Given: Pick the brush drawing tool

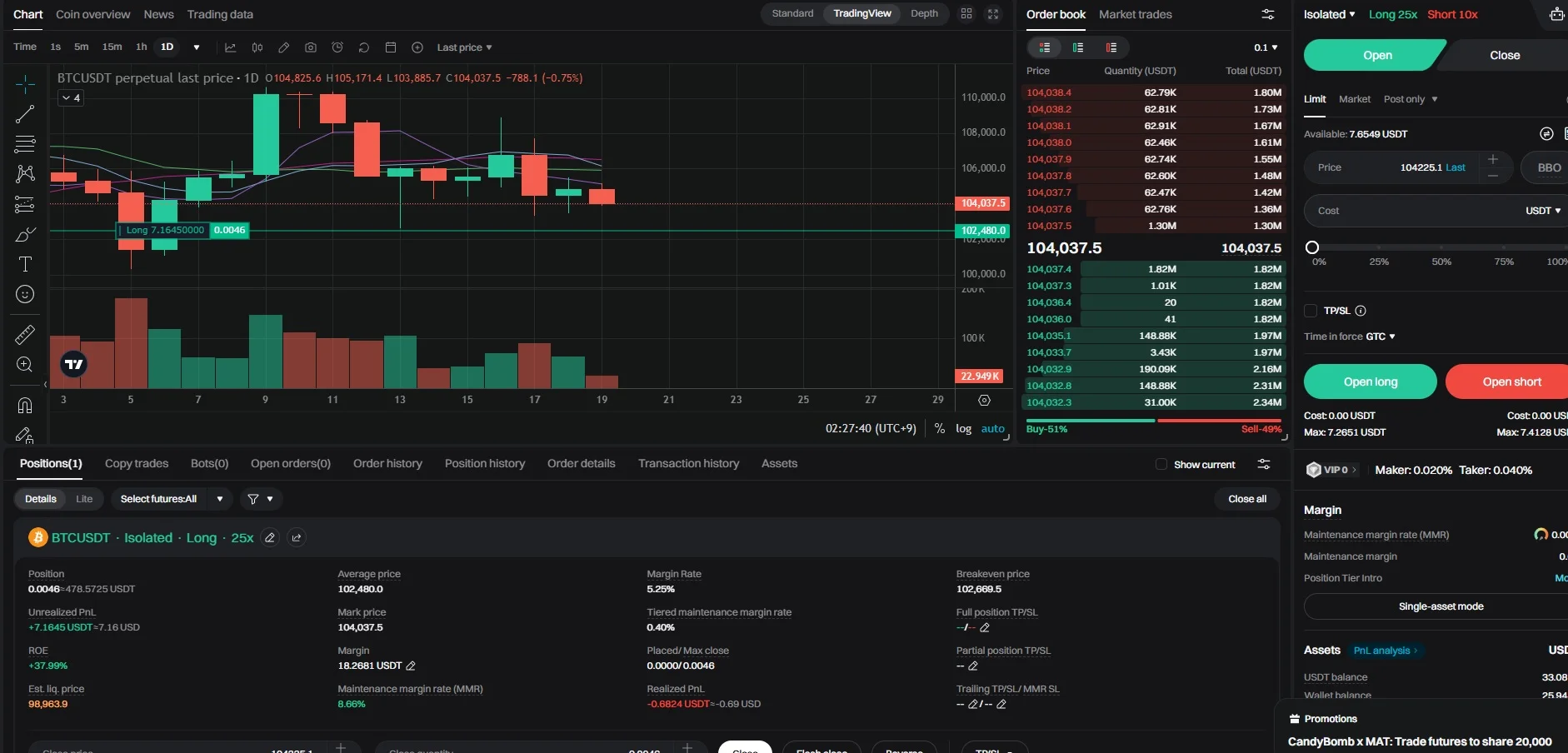Looking at the screenshot, I should tap(25, 234).
